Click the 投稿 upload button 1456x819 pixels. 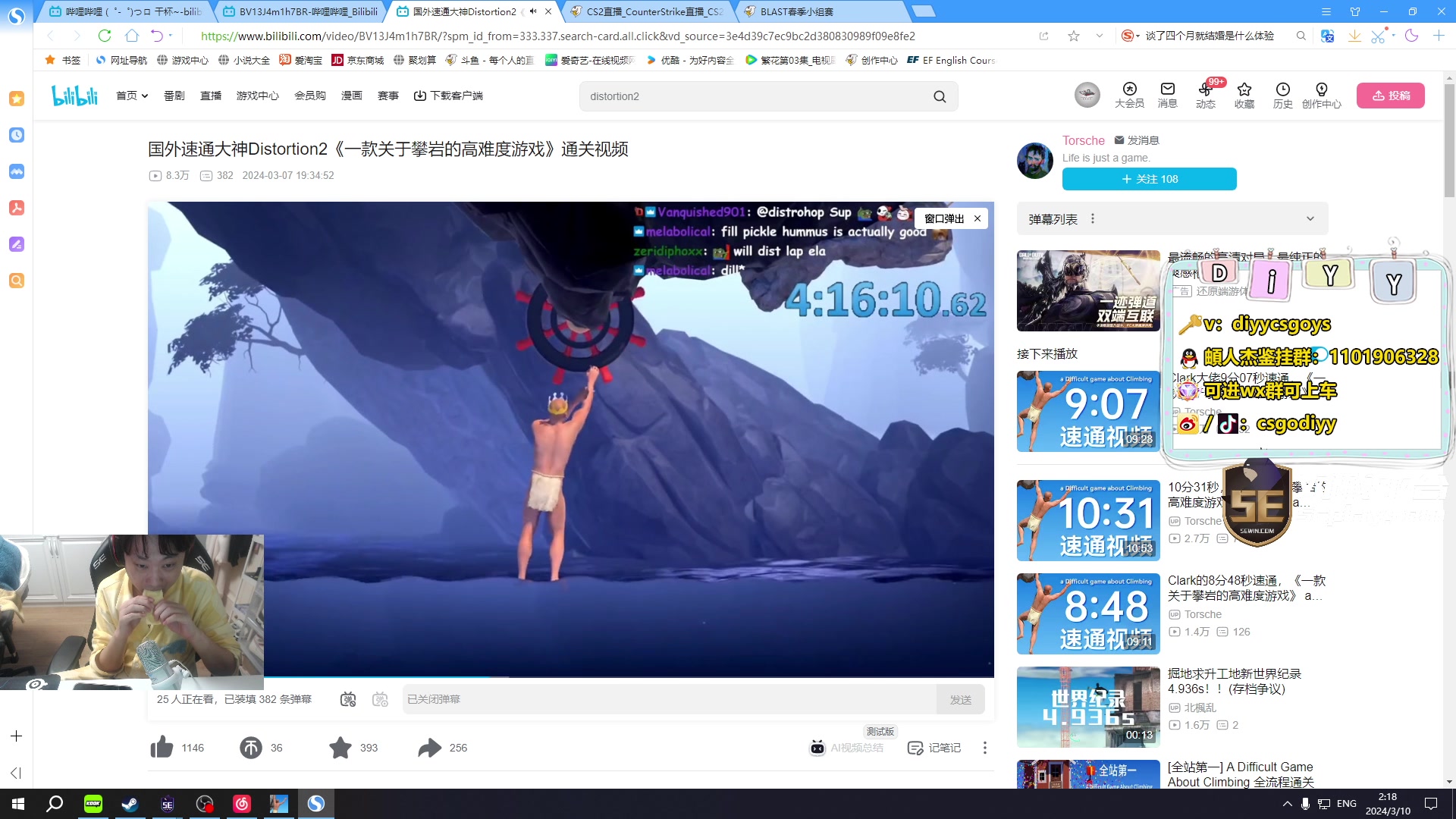[1391, 96]
